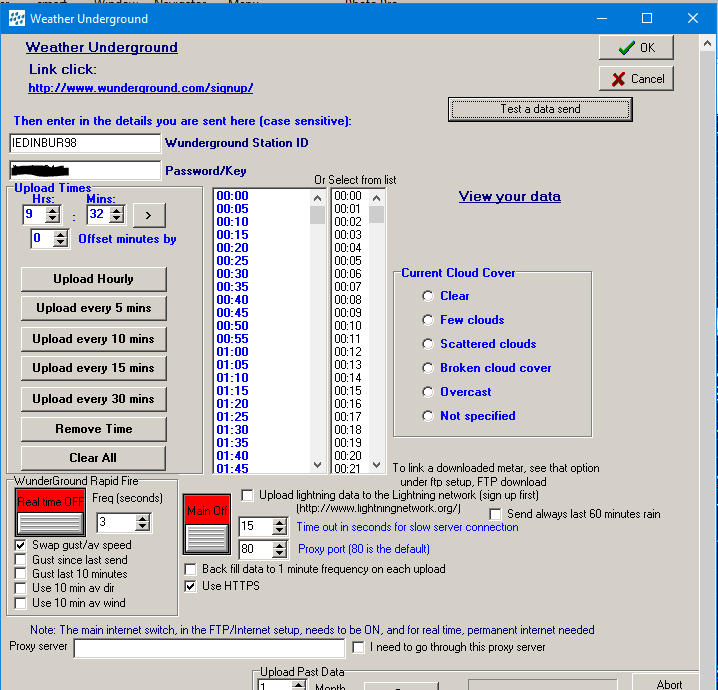The image size is (718, 690).
Task: Click the Clear All button
Action: point(93,458)
